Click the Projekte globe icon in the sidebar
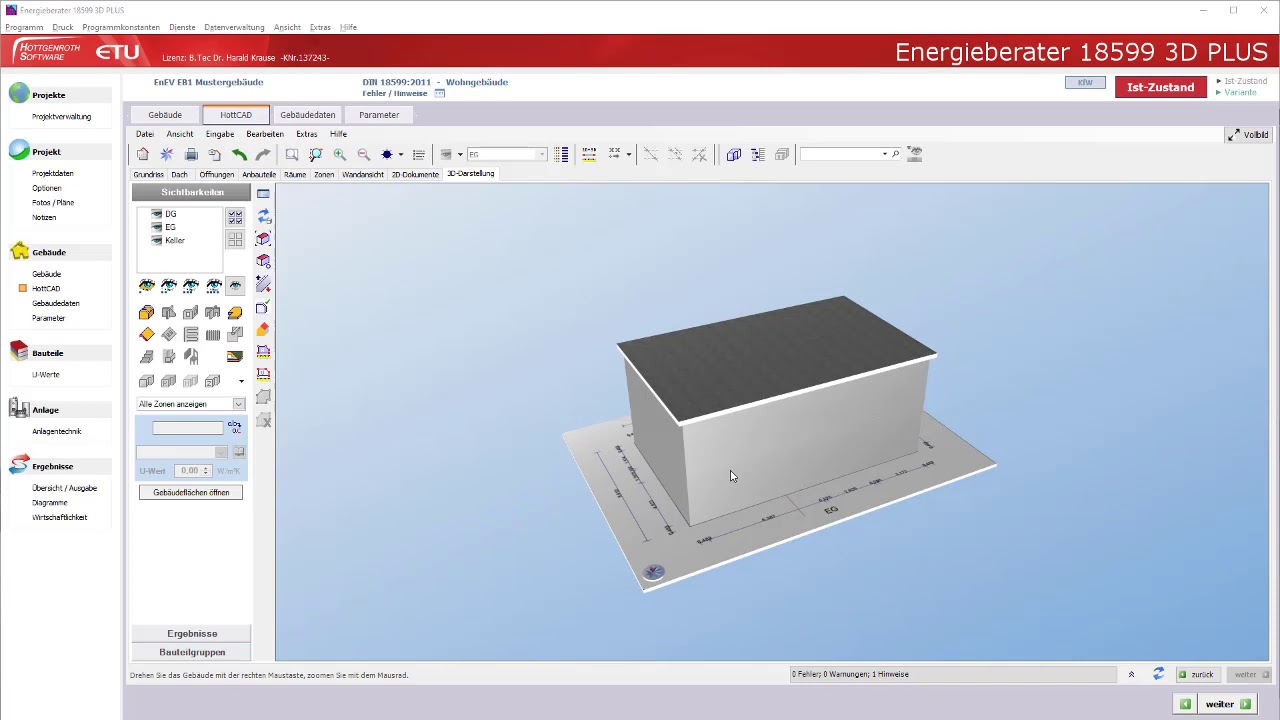This screenshot has width=1280, height=720. [19, 94]
